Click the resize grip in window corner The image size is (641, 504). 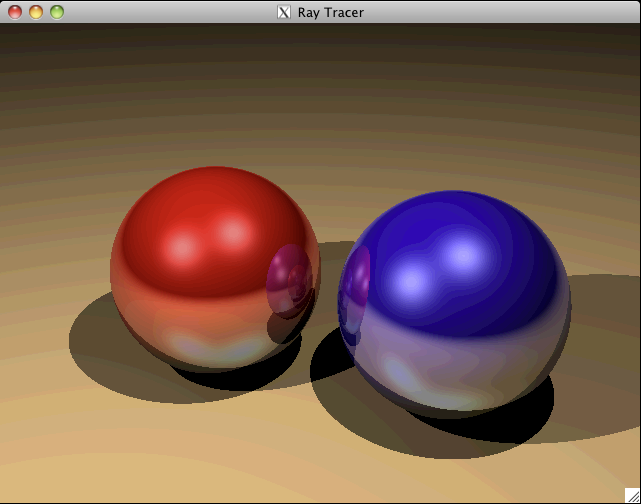click(632, 495)
